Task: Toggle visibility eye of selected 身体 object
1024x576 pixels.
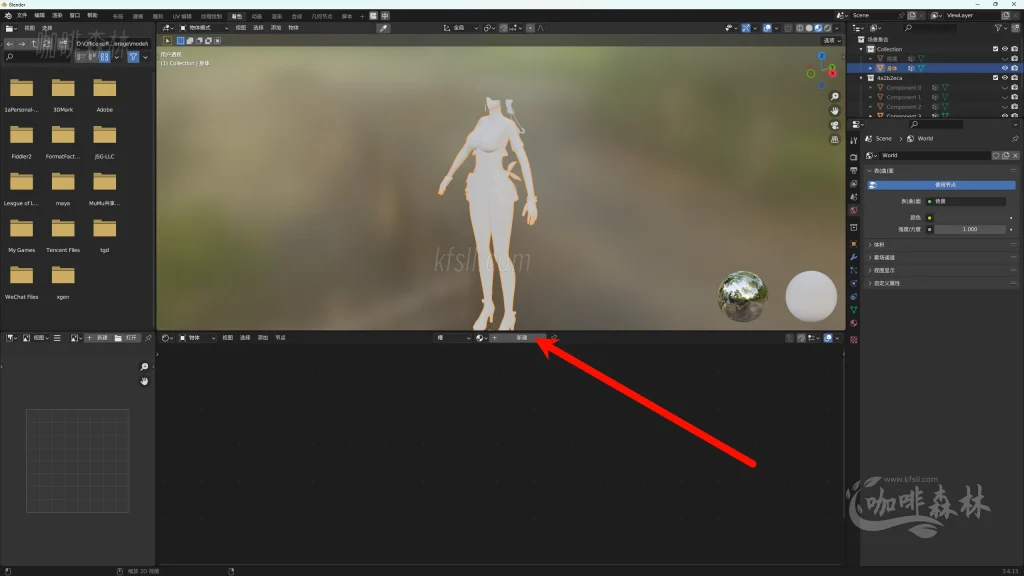Action: (1005, 68)
